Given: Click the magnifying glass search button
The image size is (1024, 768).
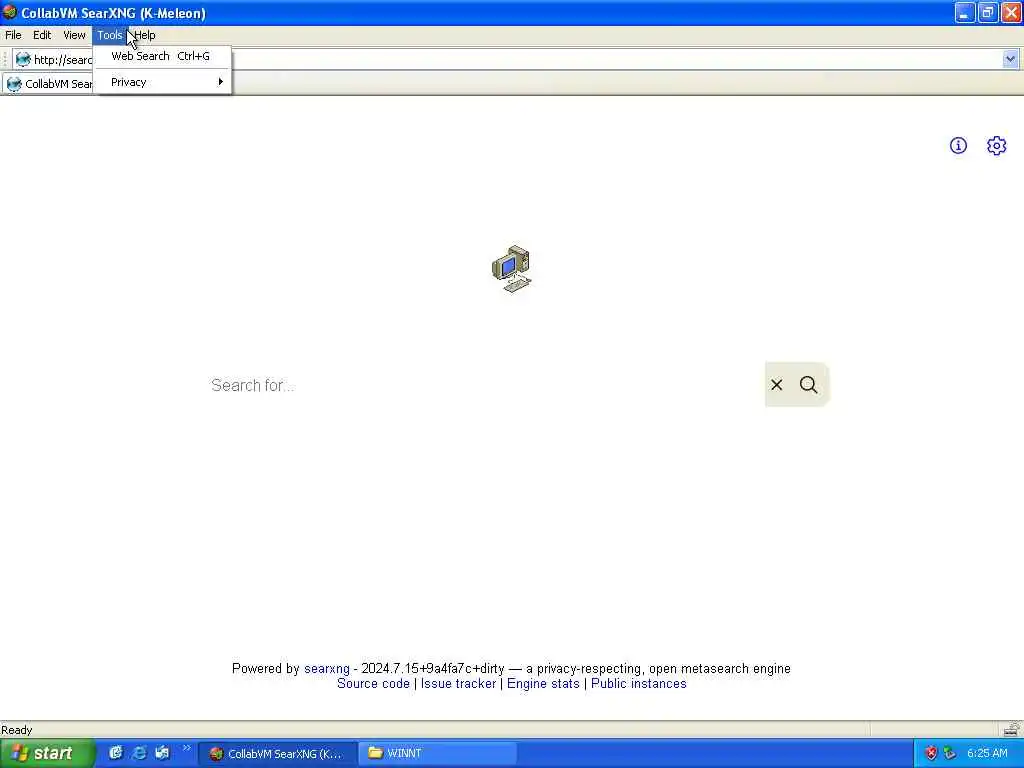Looking at the screenshot, I should 808,385.
